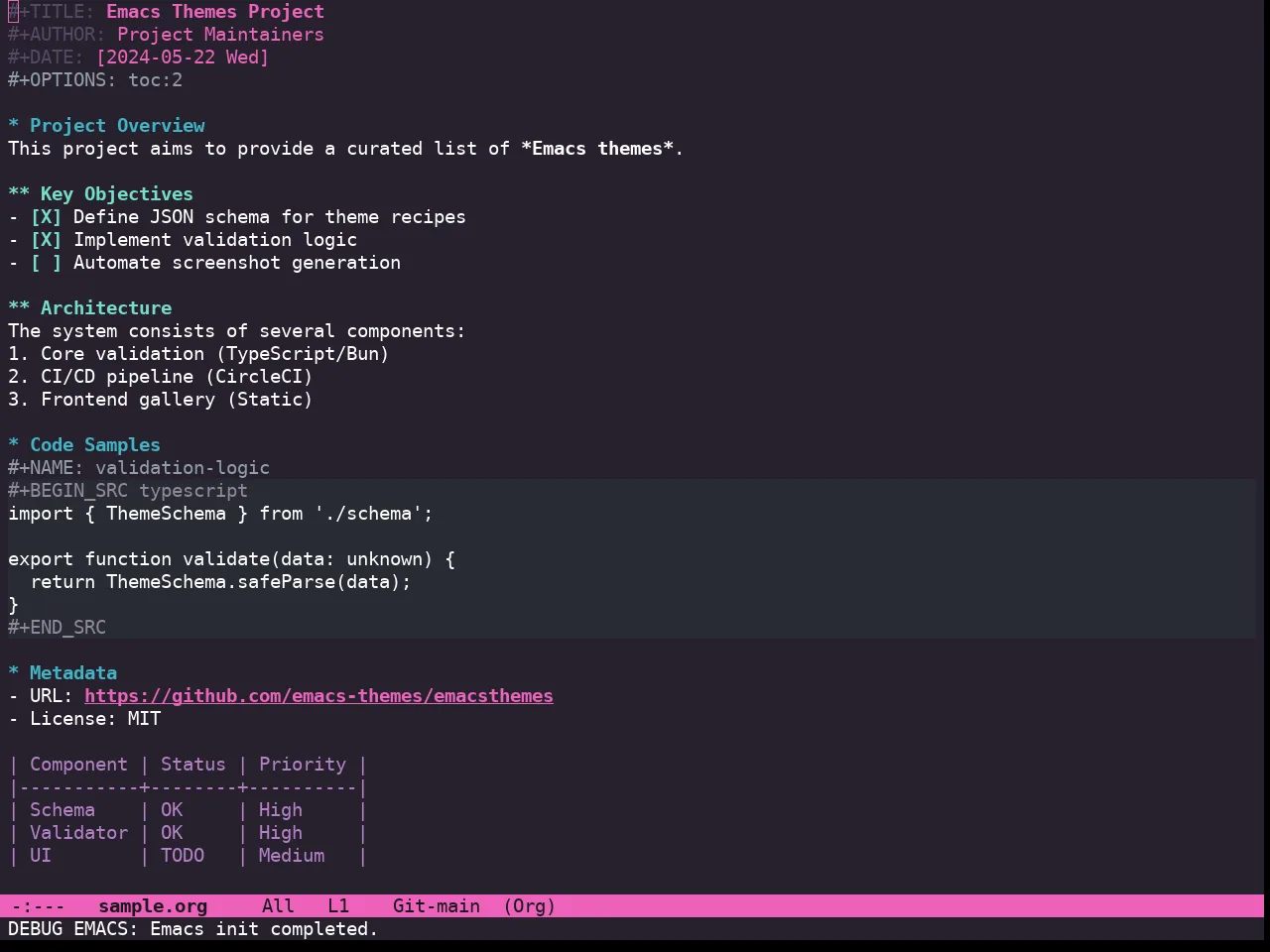1270x952 pixels.
Task: Click '1. Core validation (TypeScript/Bun)' item
Action: click(x=198, y=354)
